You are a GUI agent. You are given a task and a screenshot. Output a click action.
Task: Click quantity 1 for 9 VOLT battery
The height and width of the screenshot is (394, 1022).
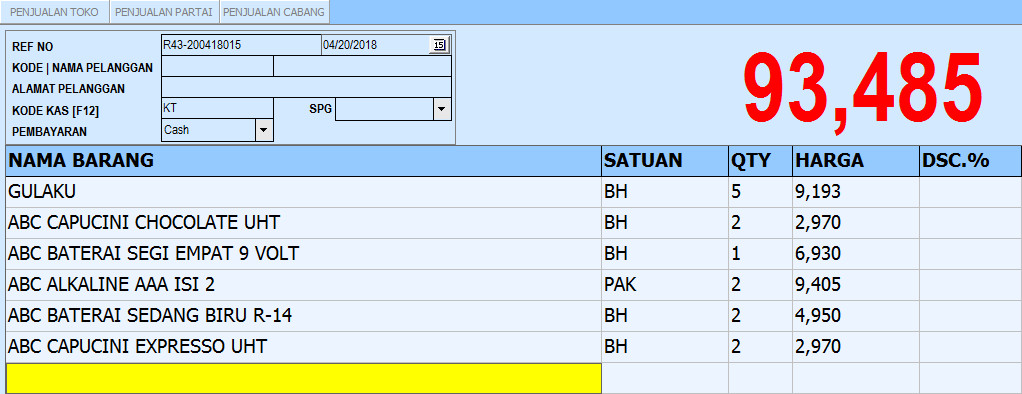tap(761, 254)
